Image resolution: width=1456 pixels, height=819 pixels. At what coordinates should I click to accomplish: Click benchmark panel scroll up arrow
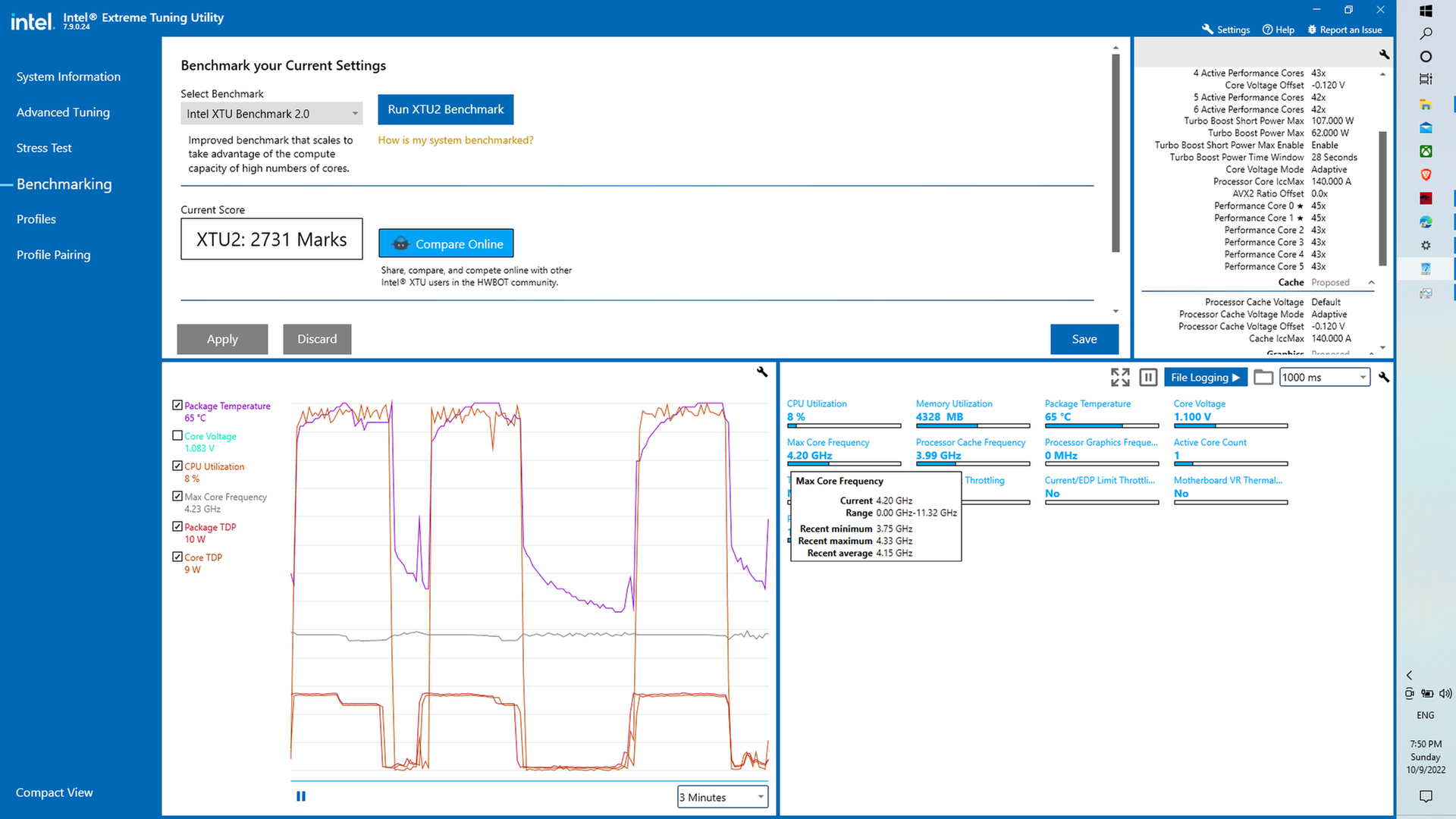[1116, 48]
